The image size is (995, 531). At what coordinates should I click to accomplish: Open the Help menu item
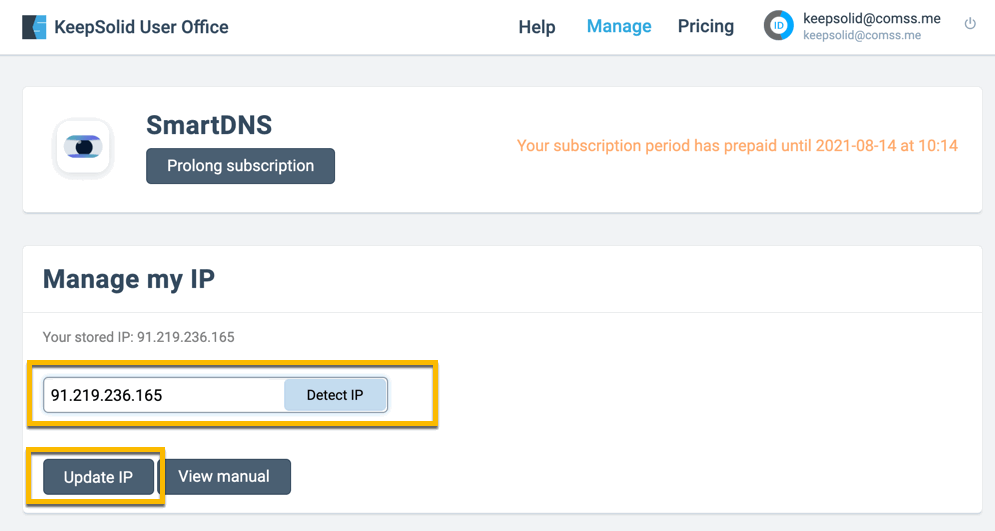tap(537, 27)
